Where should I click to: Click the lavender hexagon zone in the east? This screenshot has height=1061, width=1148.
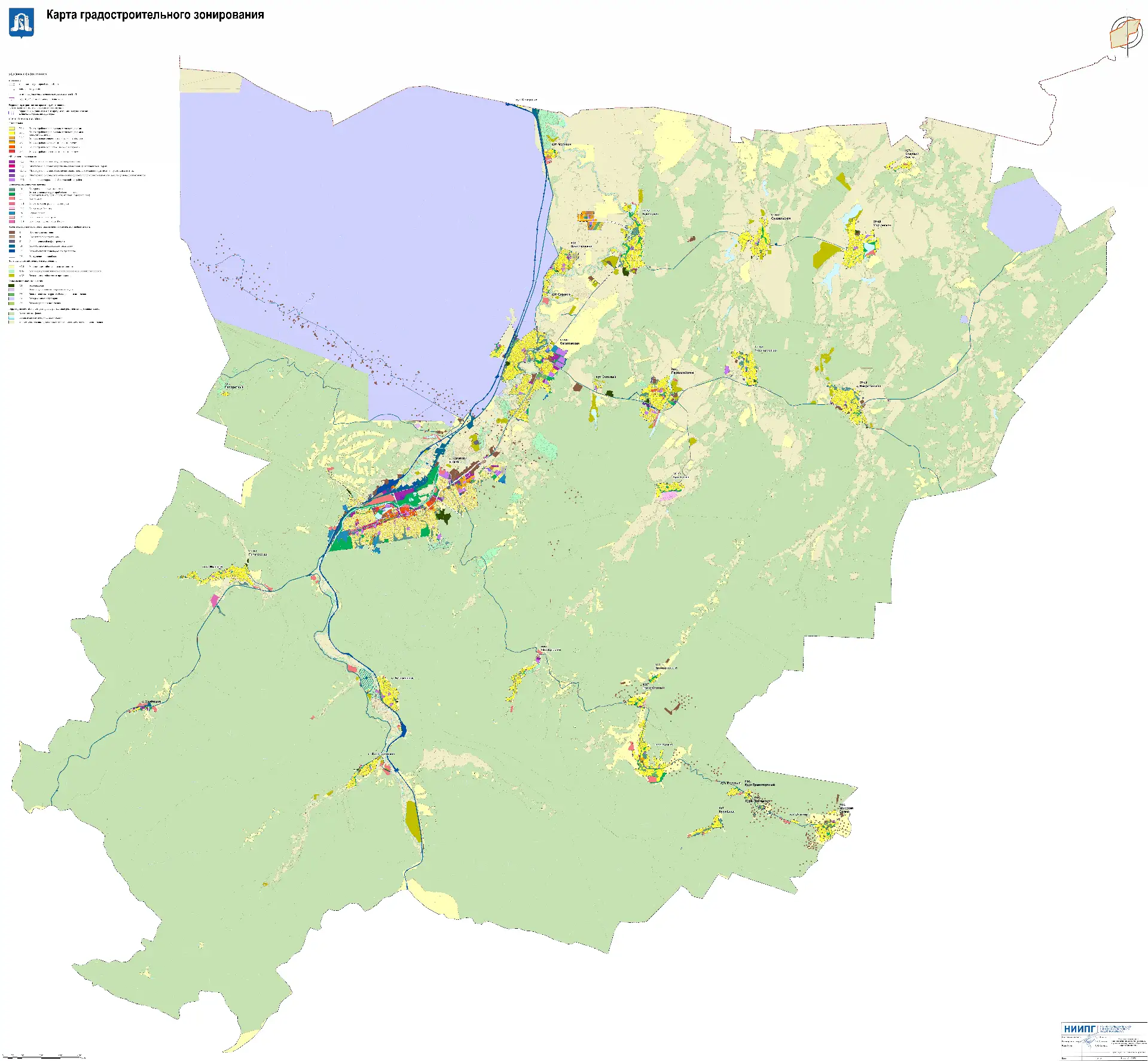coord(1022,214)
